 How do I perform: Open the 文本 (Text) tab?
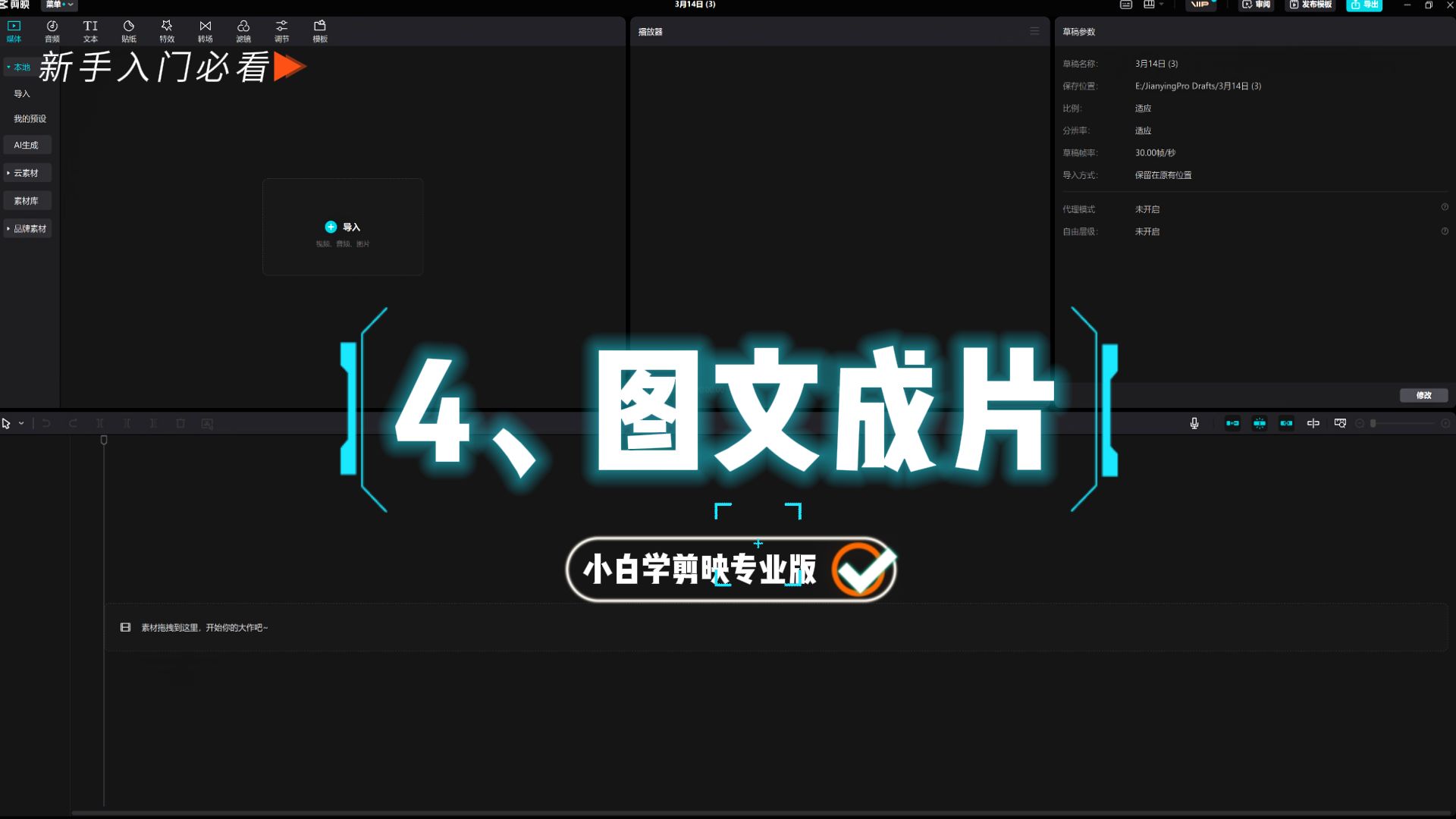coord(90,31)
